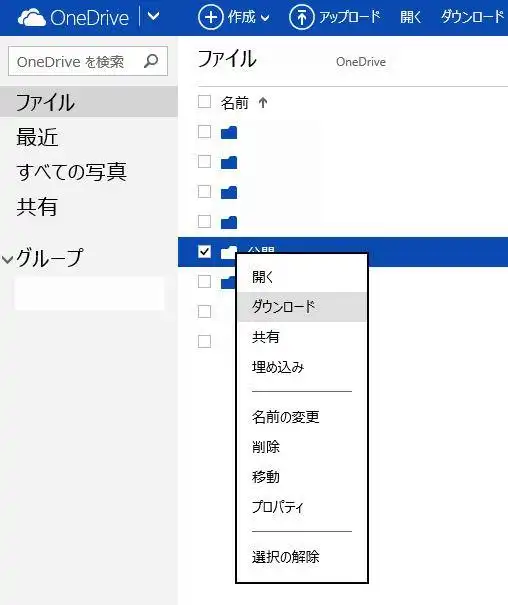
Task: Check the third folder row checkbox
Action: tap(204, 191)
